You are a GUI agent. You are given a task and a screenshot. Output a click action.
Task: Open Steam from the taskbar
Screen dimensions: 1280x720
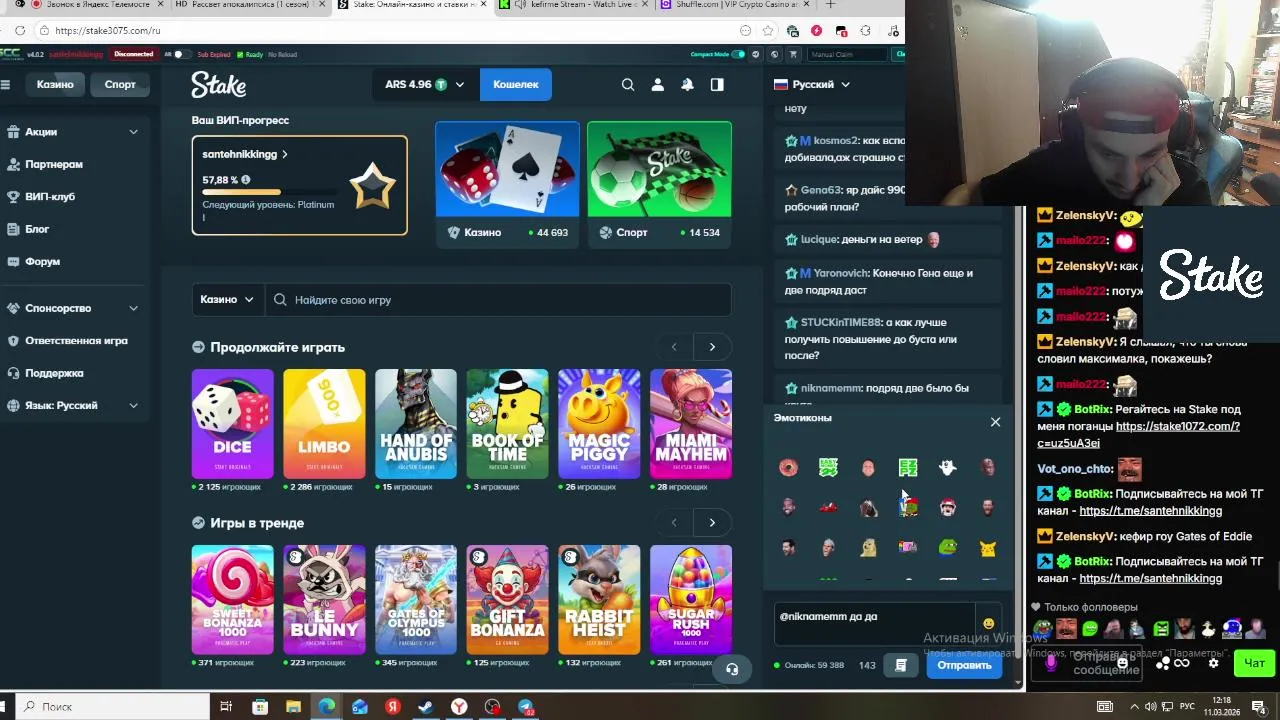point(426,707)
